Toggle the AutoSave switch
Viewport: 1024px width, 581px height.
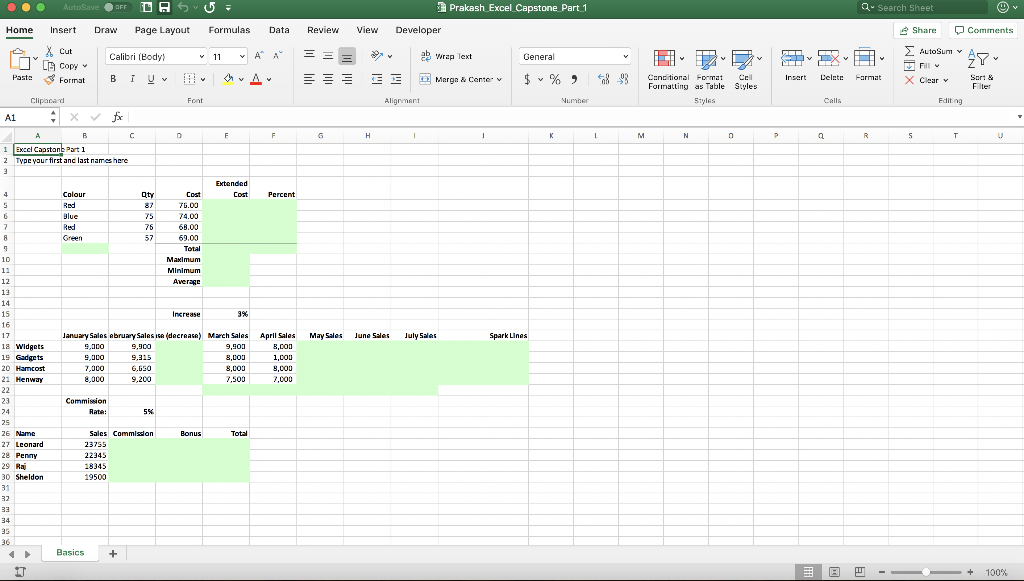click(118, 7)
